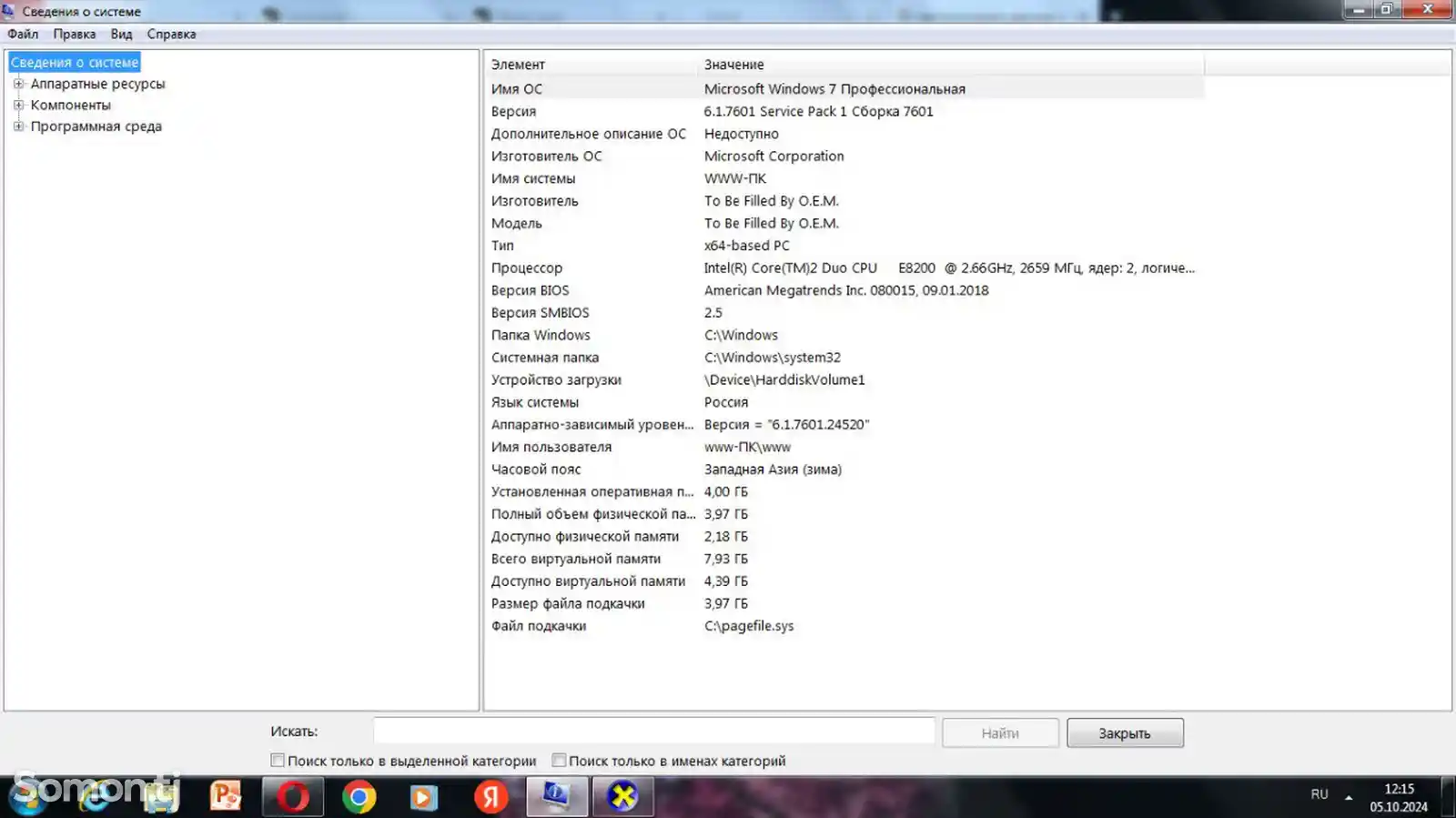
Task: Click the System Information title bar icon
Action: (x=8, y=11)
